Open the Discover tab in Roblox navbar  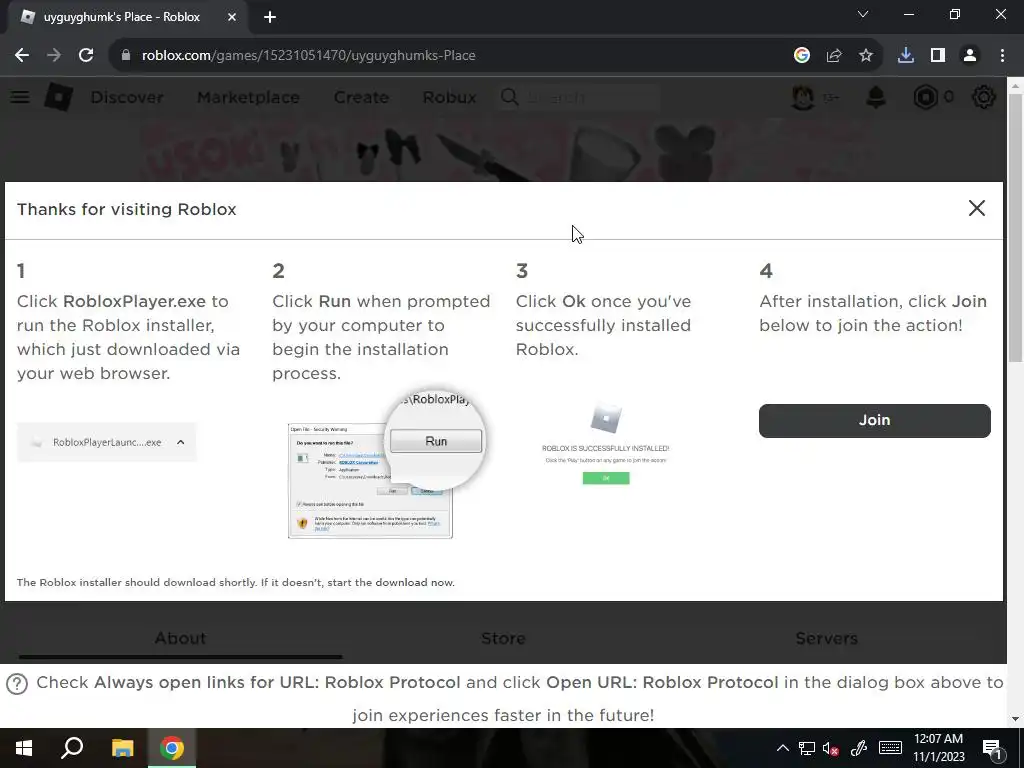[x=127, y=97]
